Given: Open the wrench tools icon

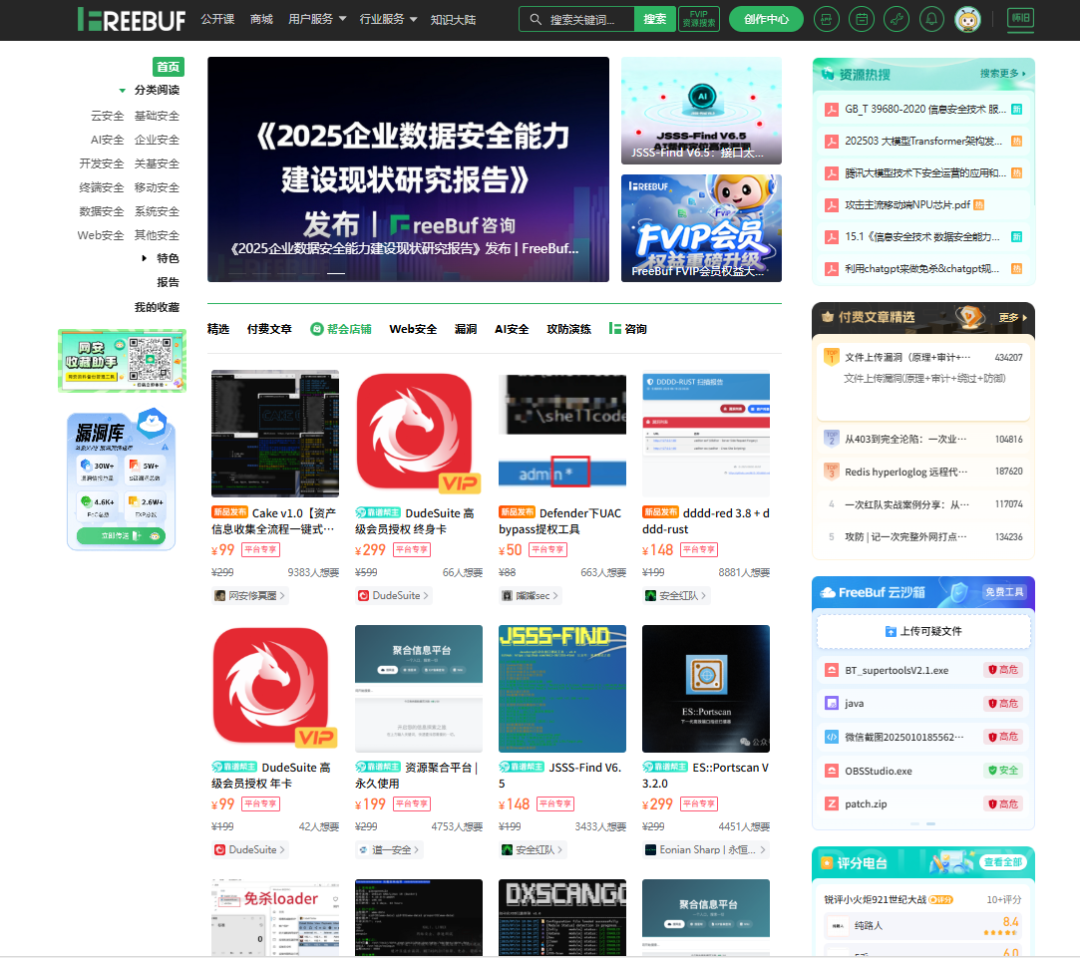Looking at the screenshot, I should (897, 19).
